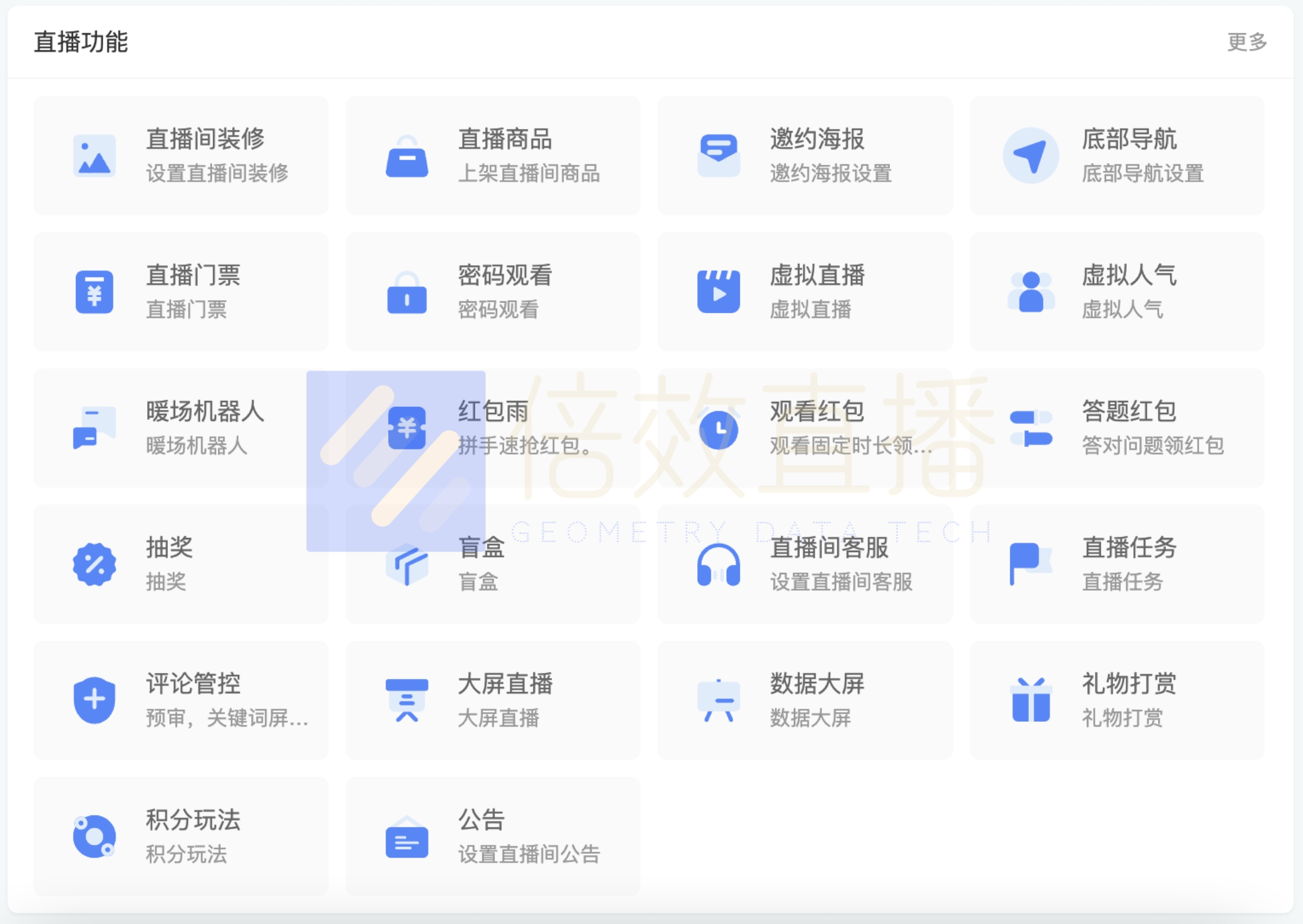Viewport: 1303px width, 924px height.
Task: Select the 直播间客服 title
Action: (x=829, y=547)
